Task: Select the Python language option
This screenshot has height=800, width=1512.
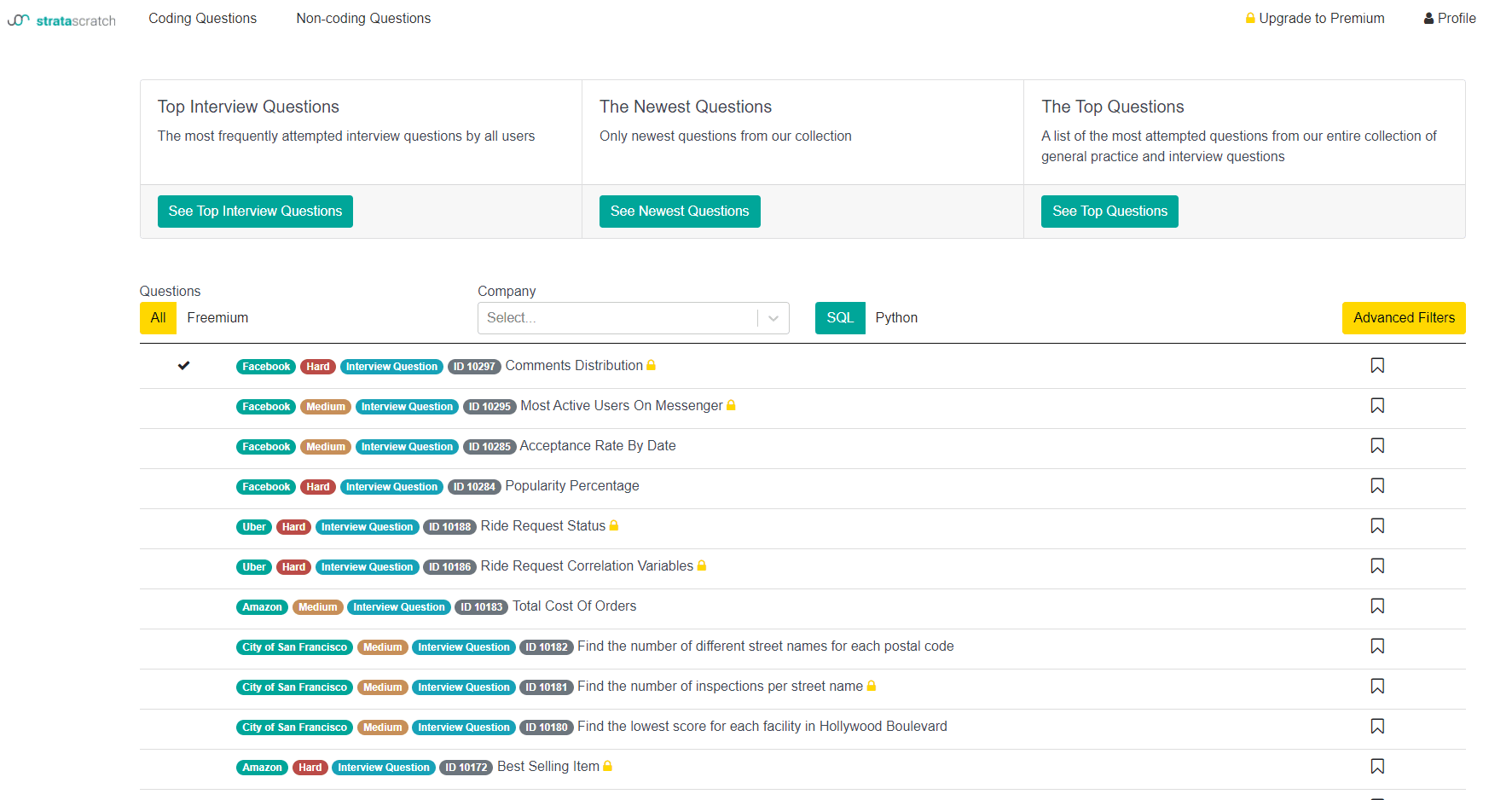Action: click(x=896, y=317)
